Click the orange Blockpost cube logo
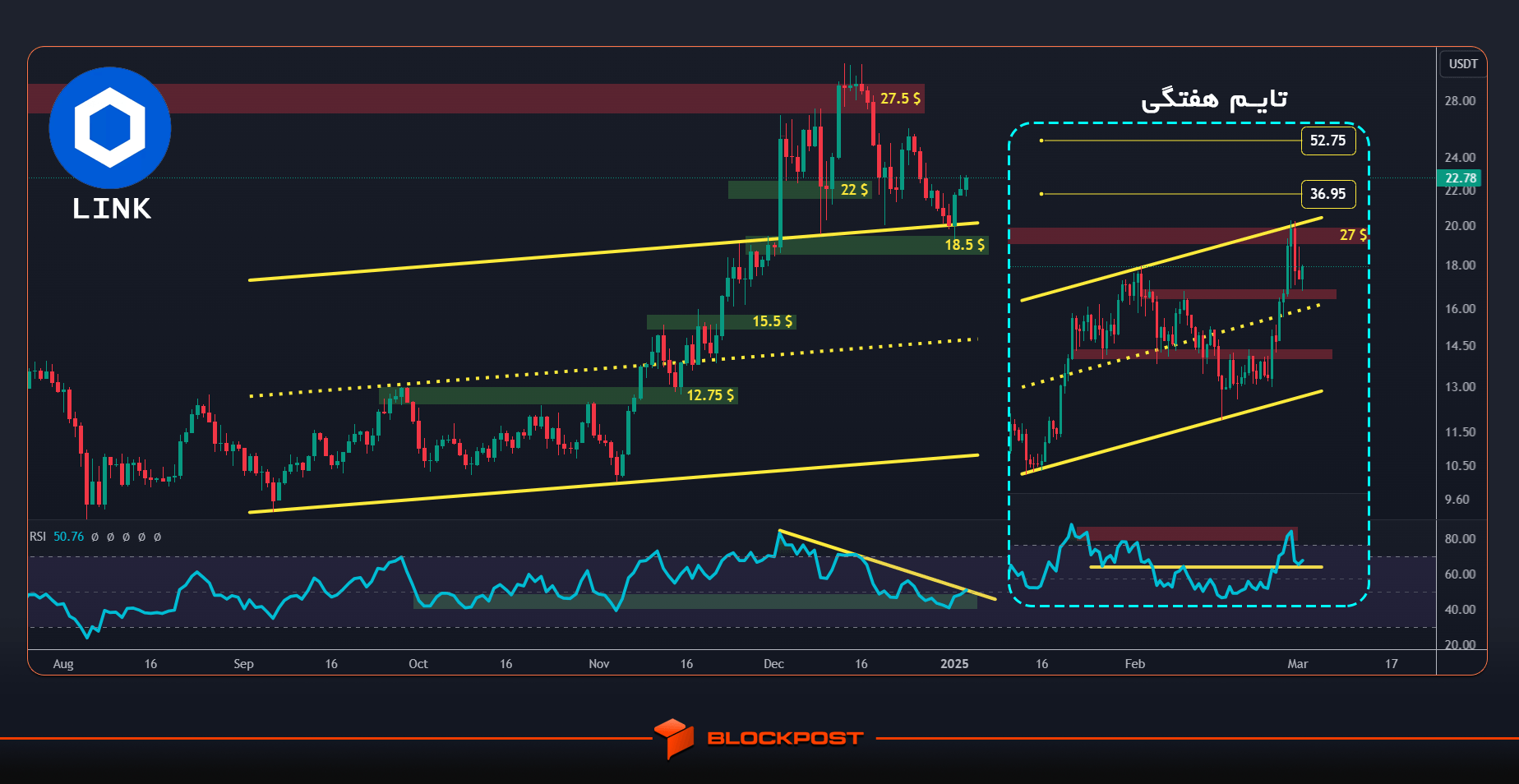The height and width of the screenshot is (784, 1519). [x=674, y=738]
